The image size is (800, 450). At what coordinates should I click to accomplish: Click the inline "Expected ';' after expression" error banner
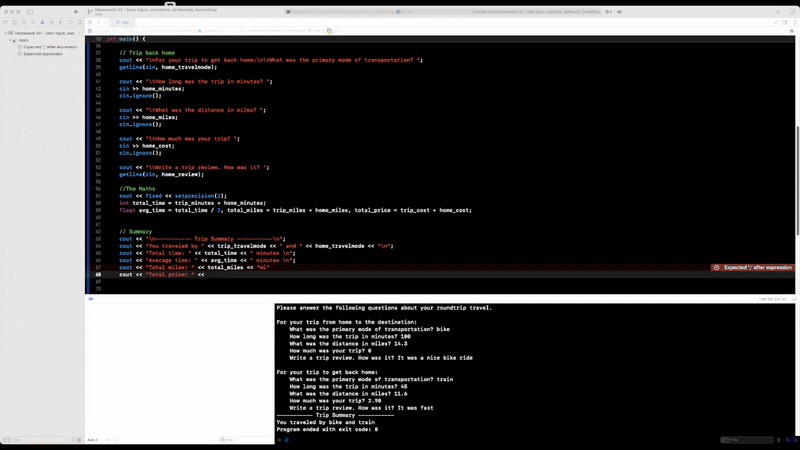tap(757, 267)
